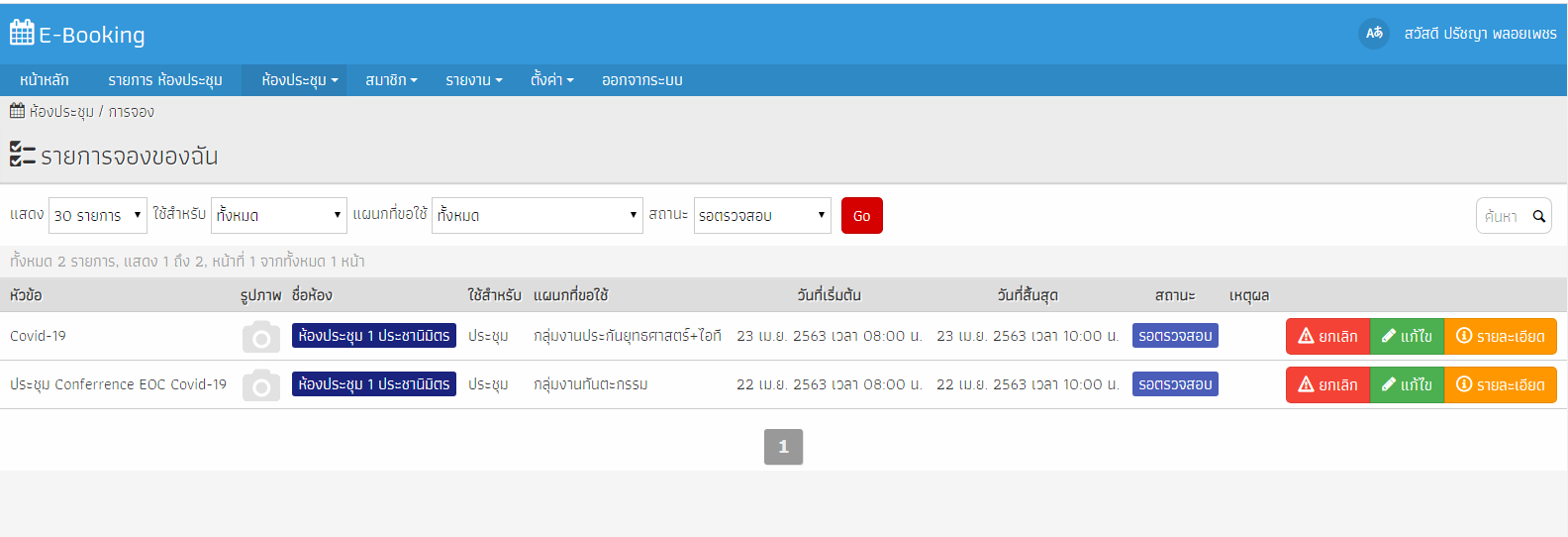Edit the Covid-19 booking with แก้ไข
This screenshot has width=1568, height=537.
pyautogui.click(x=1407, y=337)
